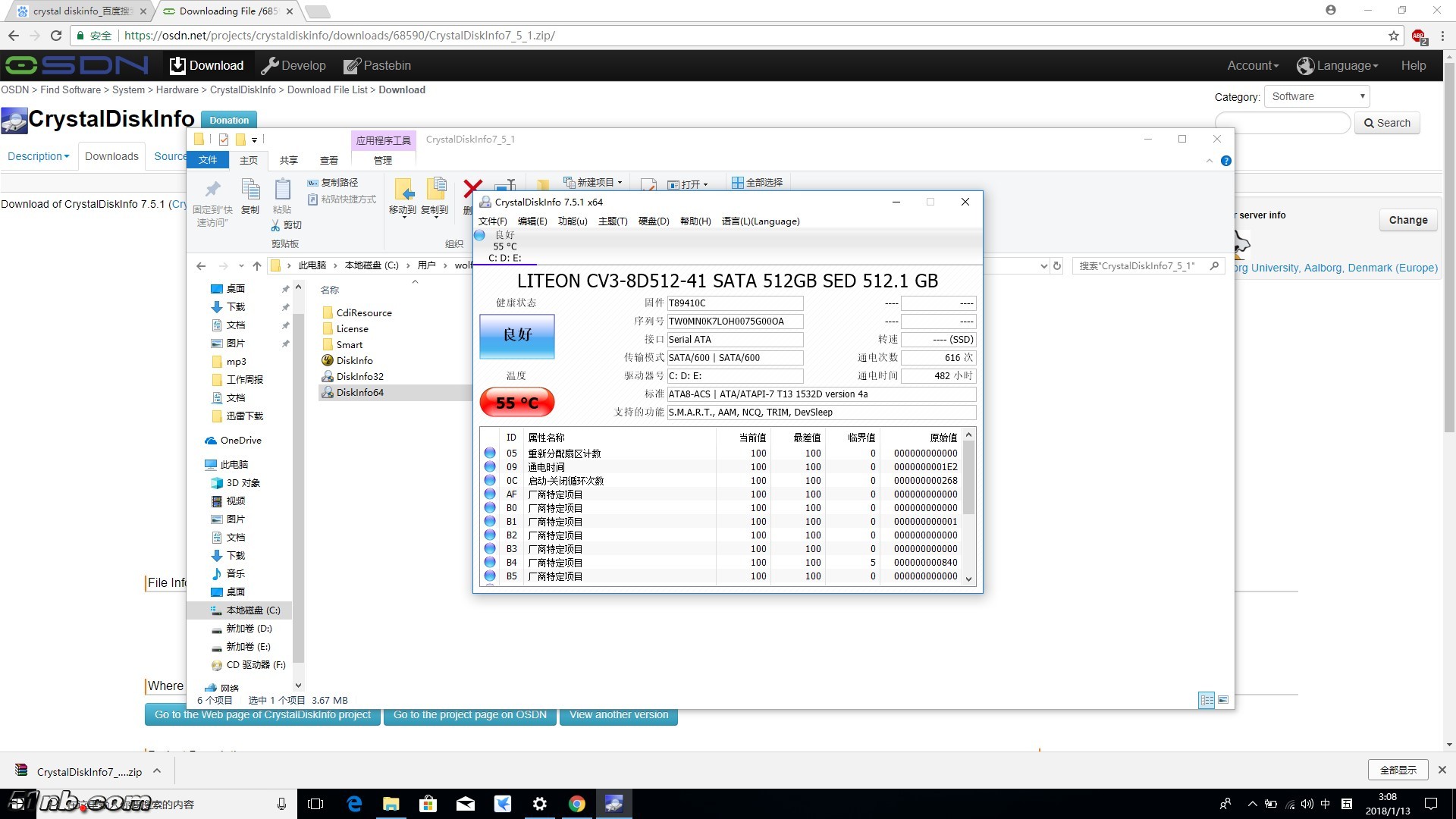Click the Donation button
Viewport: 1456px width, 819px height.
229,120
